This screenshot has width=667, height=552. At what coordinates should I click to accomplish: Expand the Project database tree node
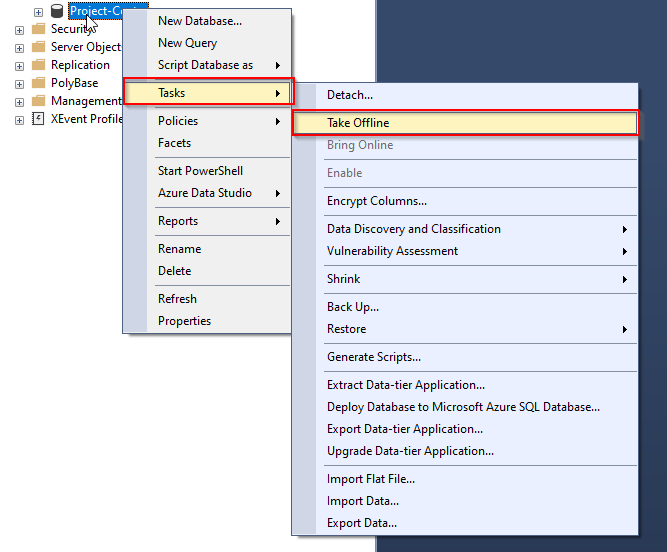pos(38,12)
